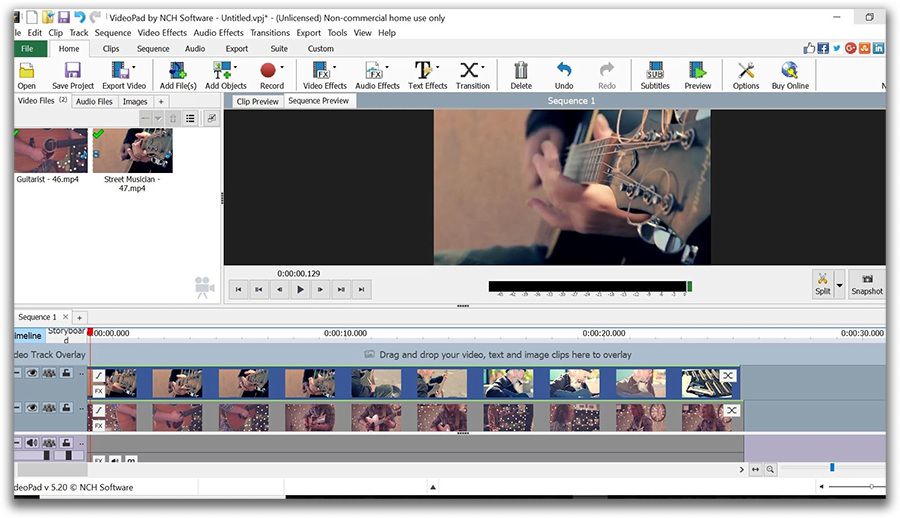The image size is (900, 518).
Task: Click the Delete trash icon in toolbar
Action: pos(520,71)
